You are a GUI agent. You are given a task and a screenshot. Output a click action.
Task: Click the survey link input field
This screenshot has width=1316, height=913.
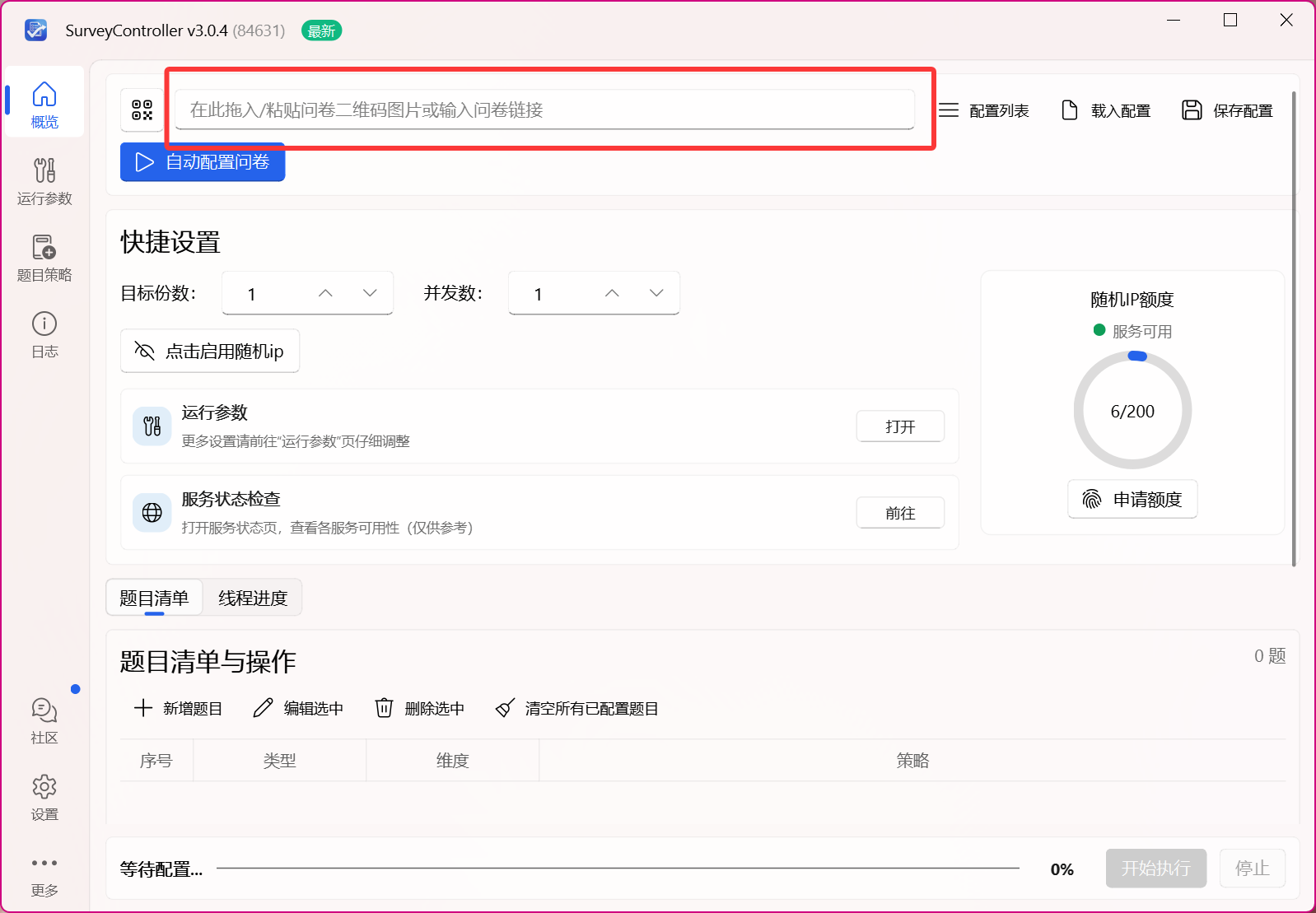(544, 109)
